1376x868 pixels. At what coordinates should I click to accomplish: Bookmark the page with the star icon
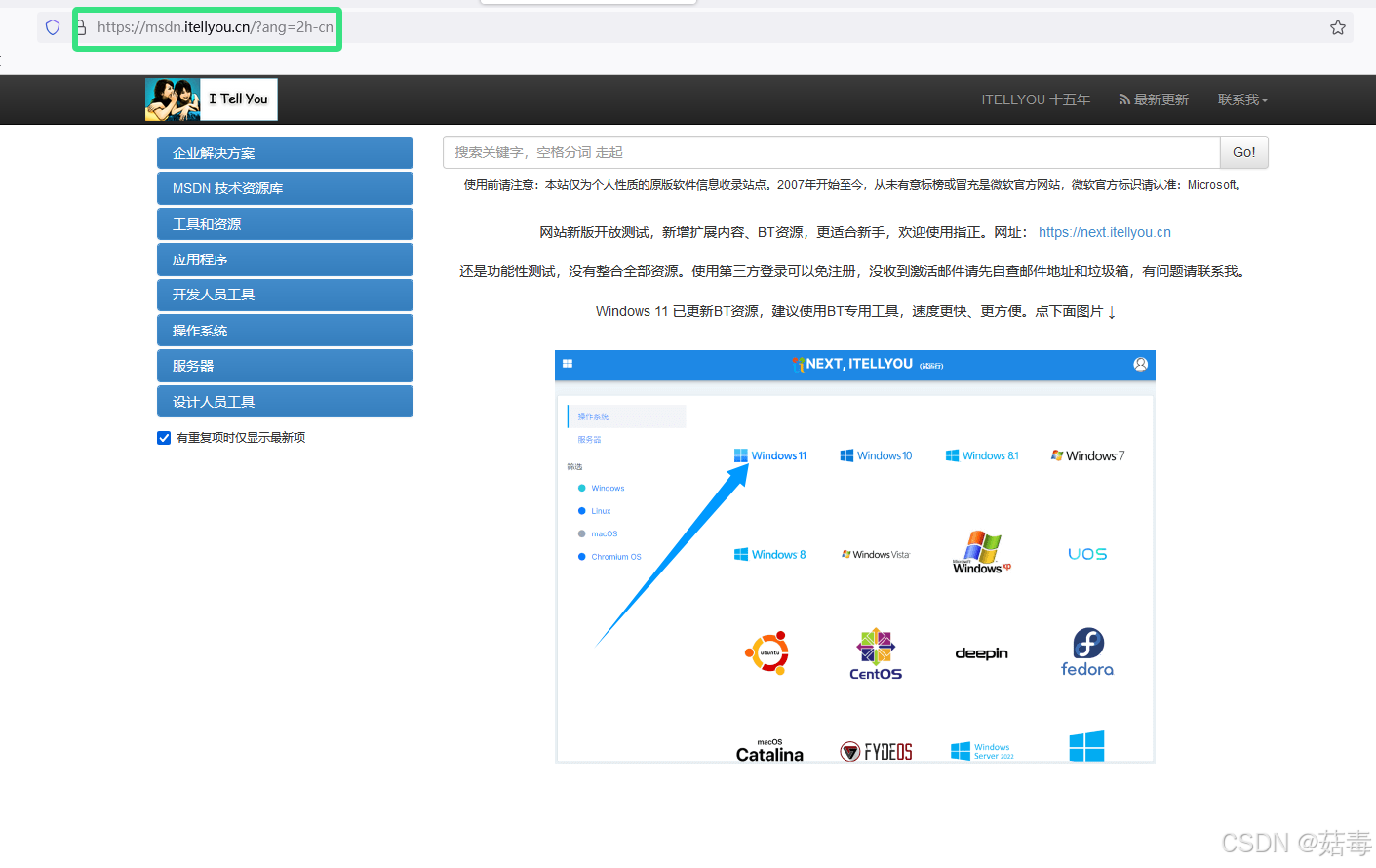1338,27
